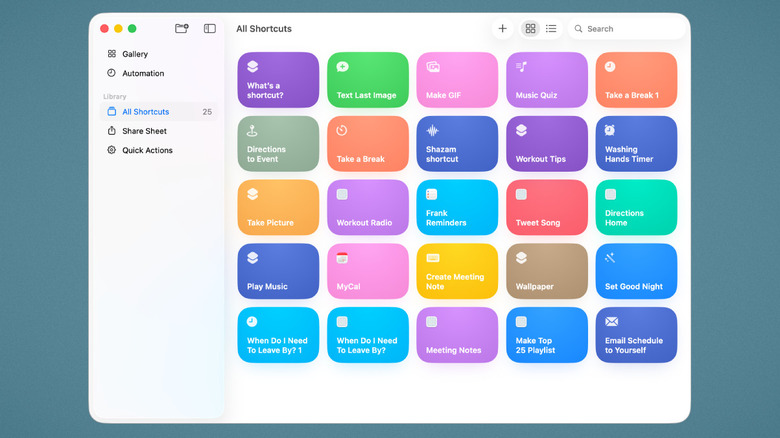This screenshot has width=780, height=438.
Task: Open the Make Top 25 Playlist tile
Action: click(547, 335)
